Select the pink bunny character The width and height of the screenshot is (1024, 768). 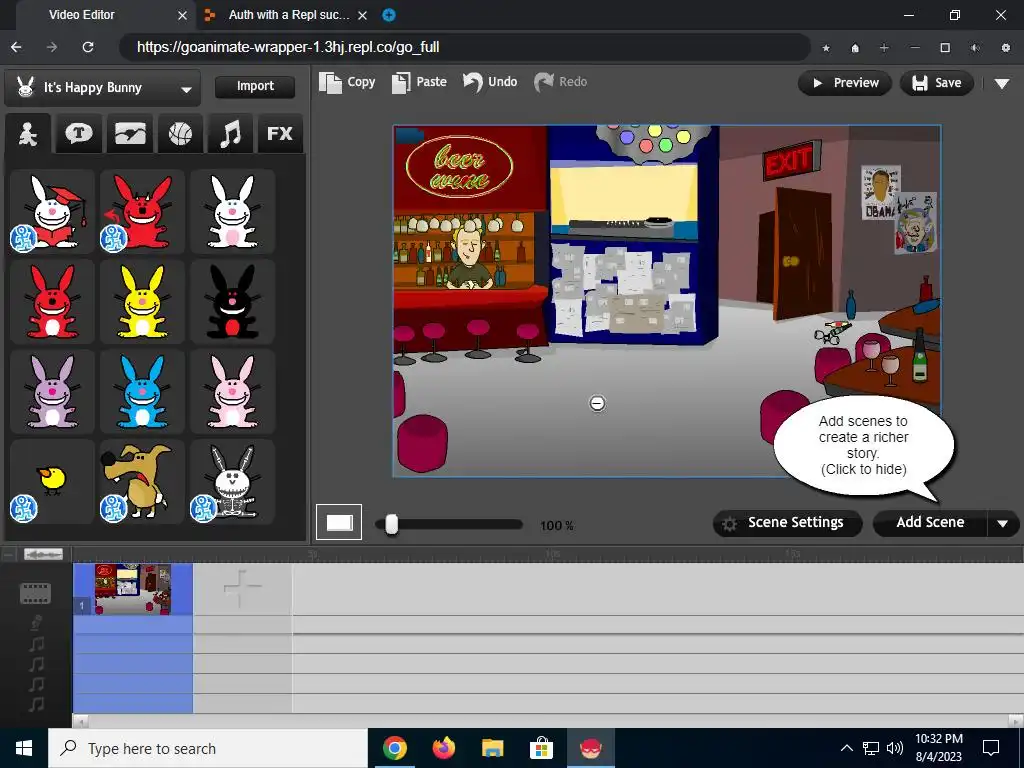[x=232, y=392]
